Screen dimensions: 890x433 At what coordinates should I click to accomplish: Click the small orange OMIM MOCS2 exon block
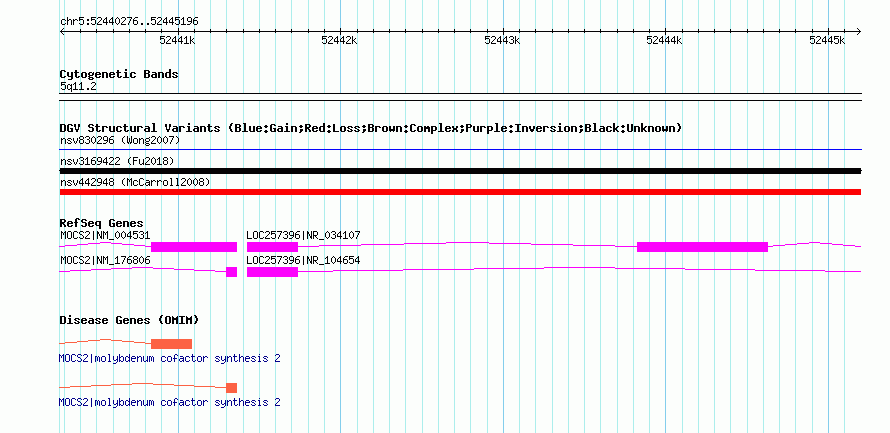(x=231, y=388)
